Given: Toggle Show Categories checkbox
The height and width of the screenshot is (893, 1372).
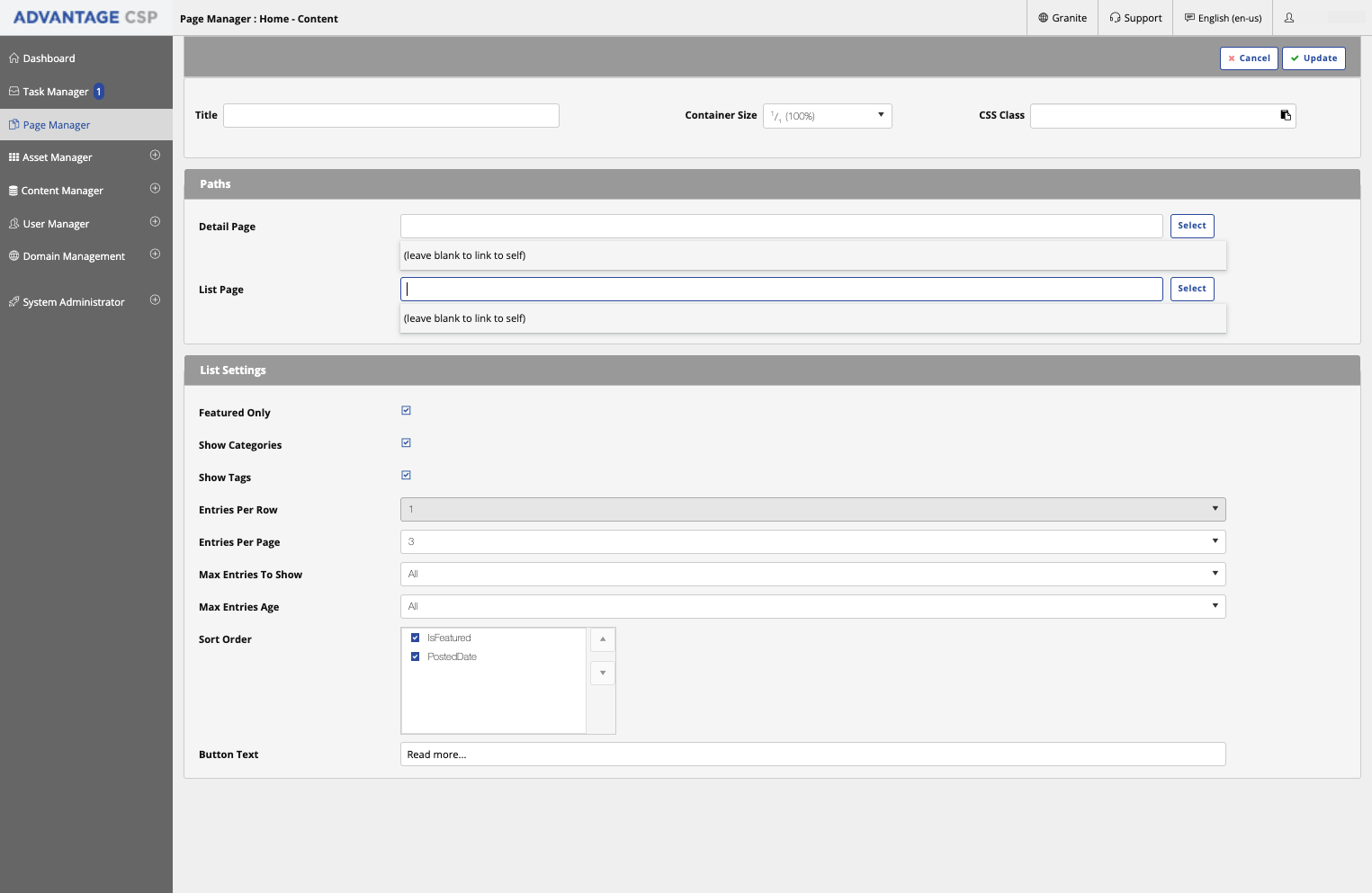Looking at the screenshot, I should (406, 443).
